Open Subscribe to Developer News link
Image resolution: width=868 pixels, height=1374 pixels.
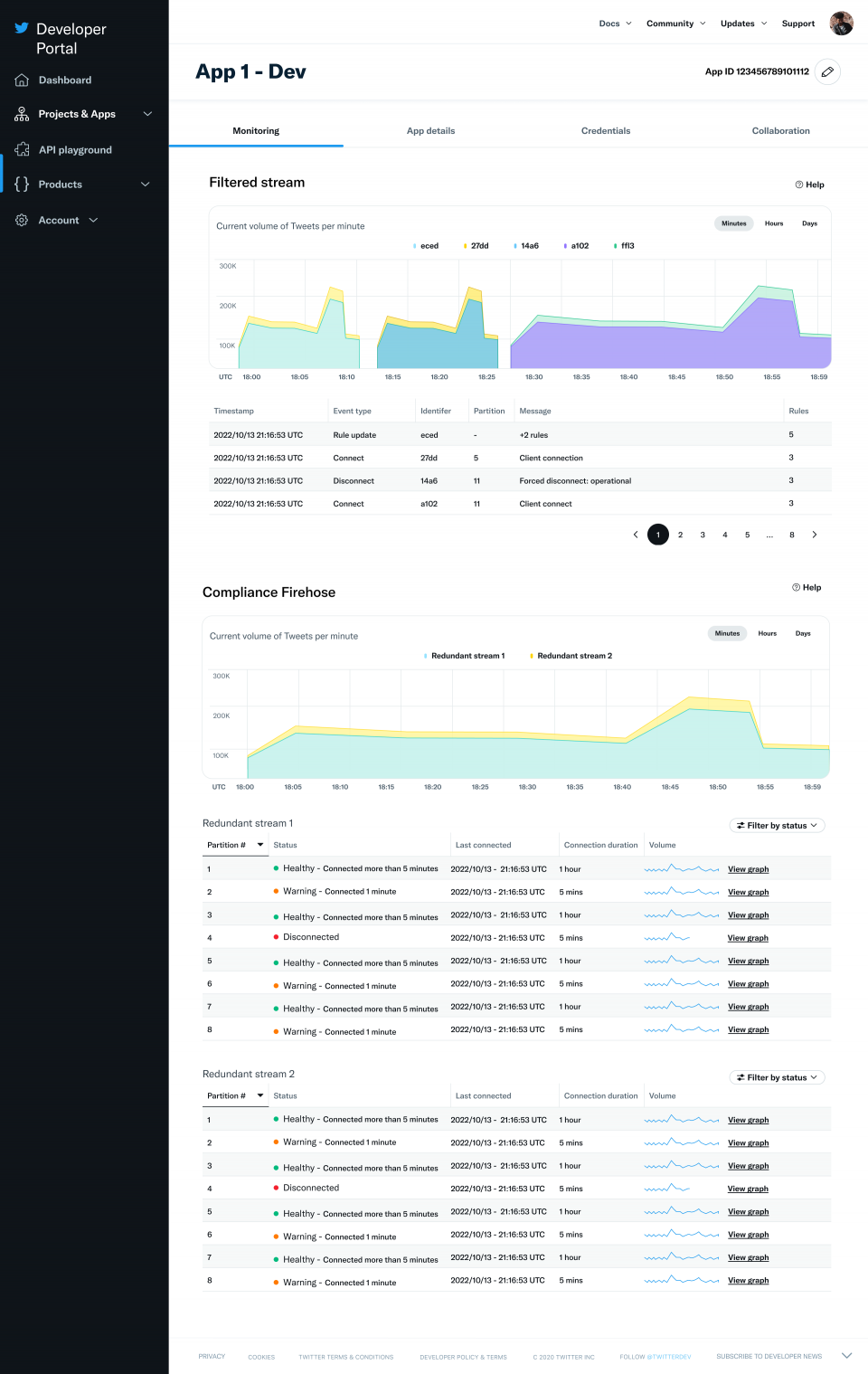coord(769,1356)
